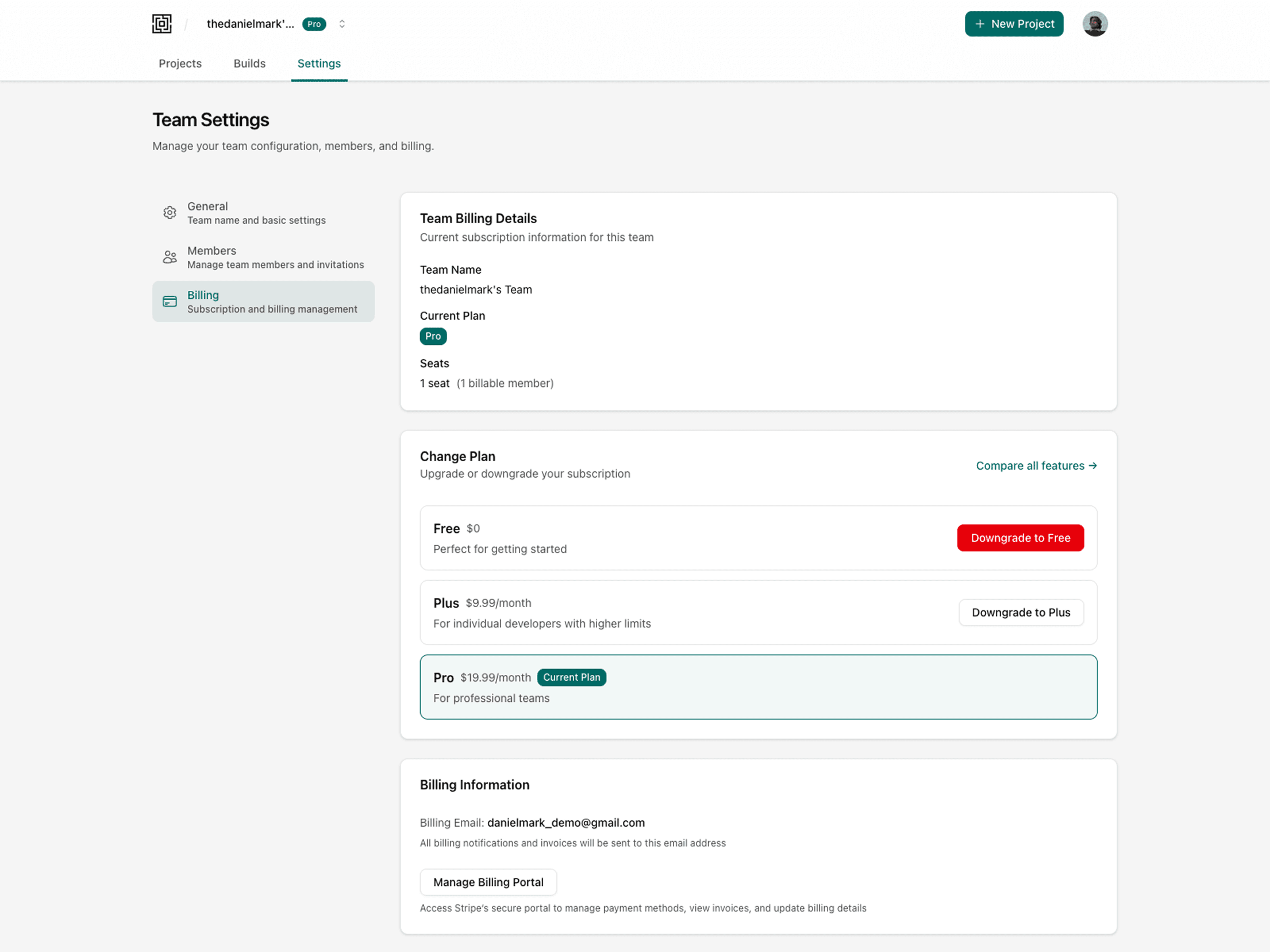Viewport: 1270px width, 952px height.
Task: Click Manage Billing Portal button
Action: click(488, 882)
